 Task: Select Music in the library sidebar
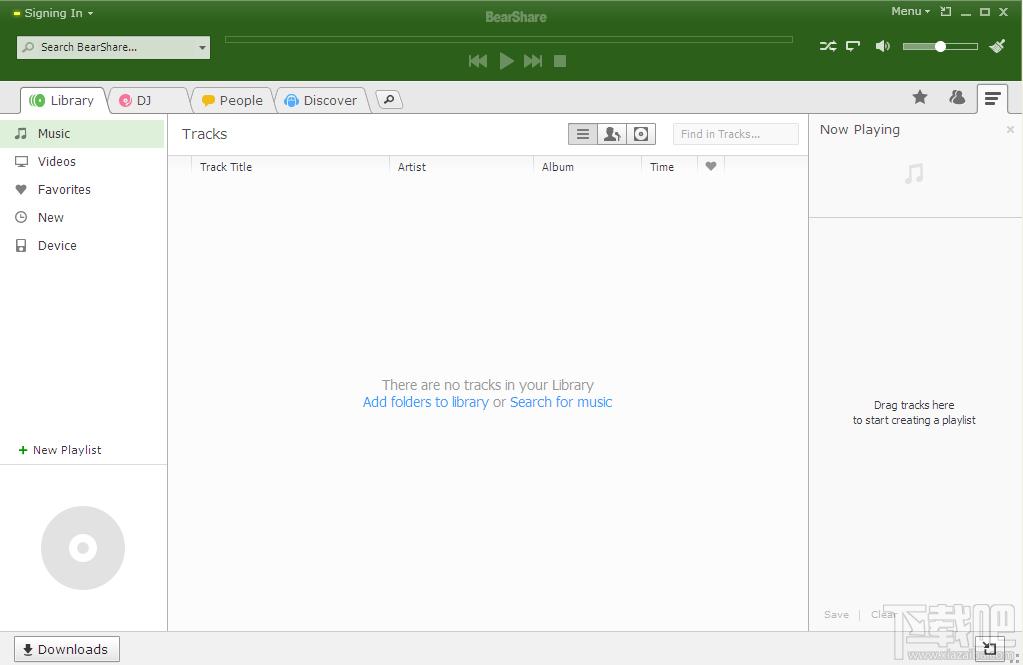[x=82, y=134]
